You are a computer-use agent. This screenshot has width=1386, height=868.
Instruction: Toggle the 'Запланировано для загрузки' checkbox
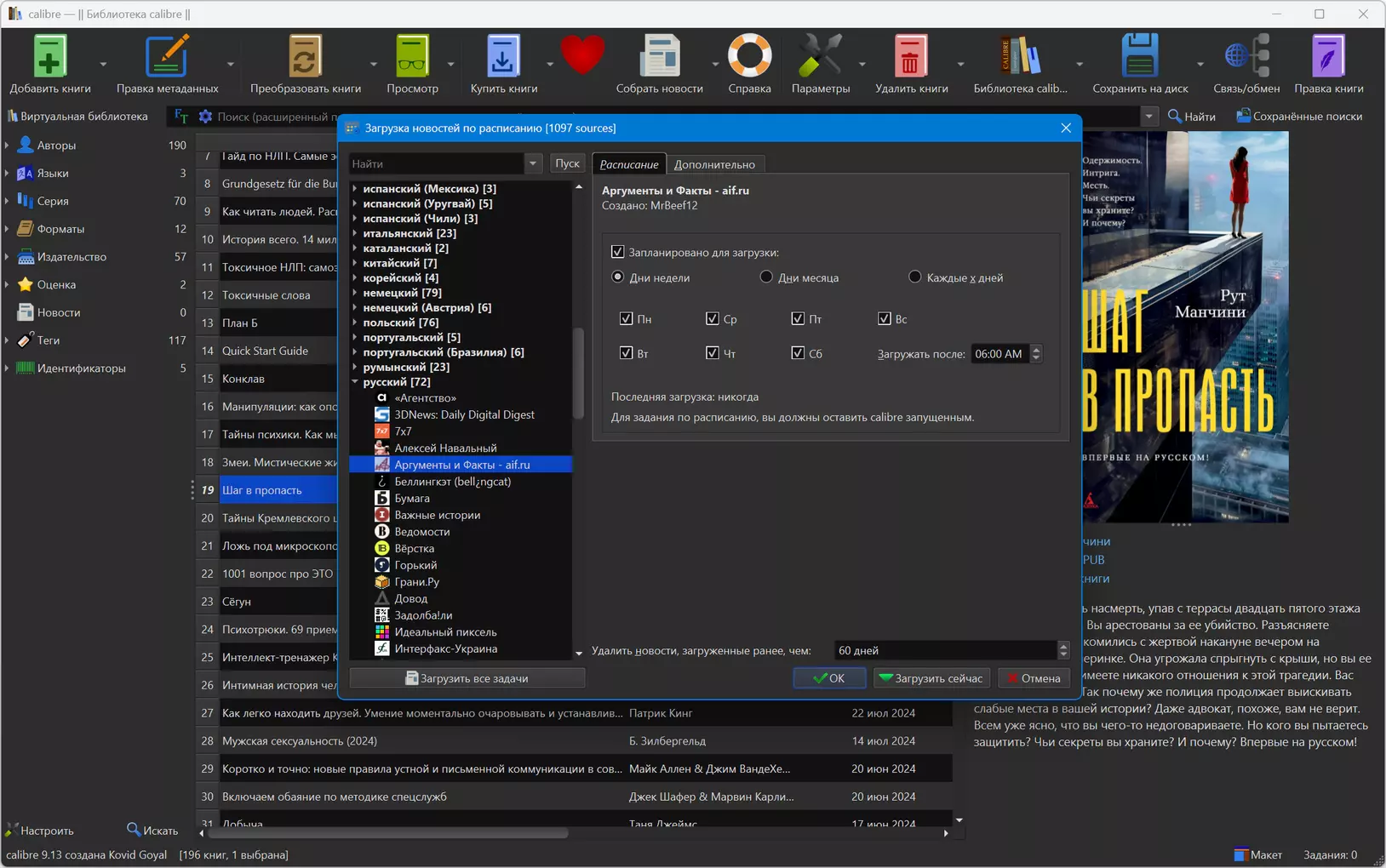click(618, 252)
